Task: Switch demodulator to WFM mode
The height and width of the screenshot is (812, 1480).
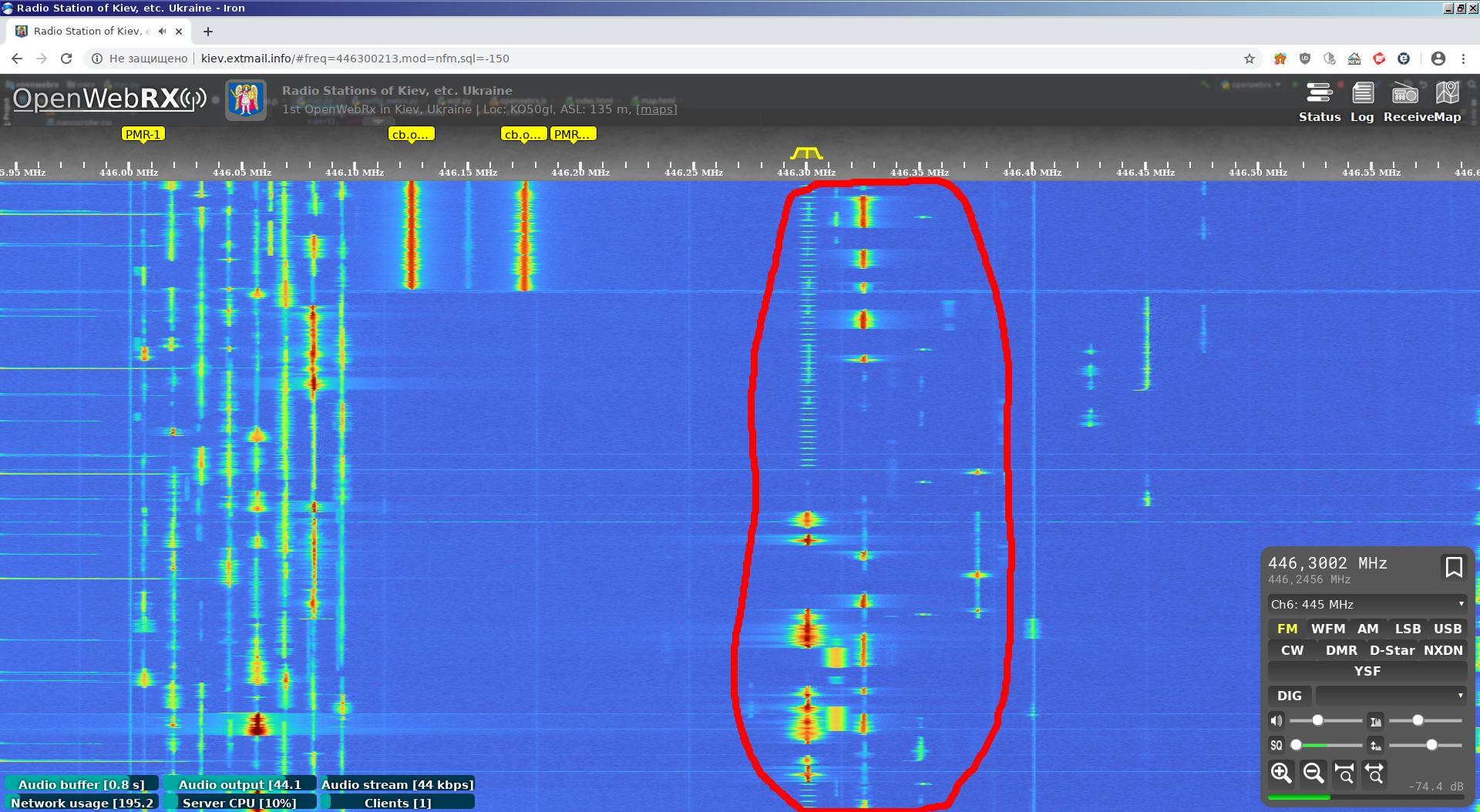Action: tap(1327, 629)
